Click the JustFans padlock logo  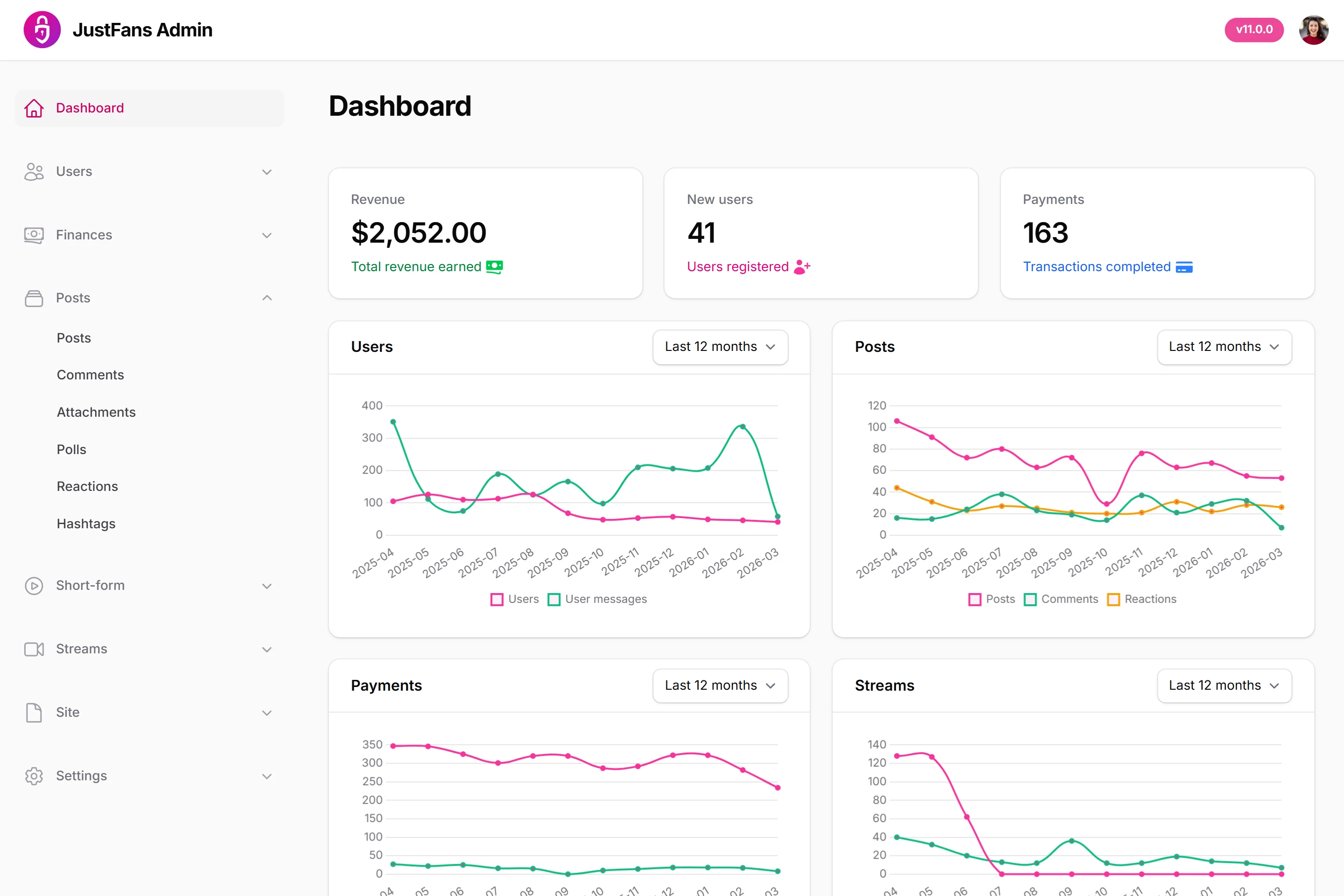pyautogui.click(x=42, y=30)
